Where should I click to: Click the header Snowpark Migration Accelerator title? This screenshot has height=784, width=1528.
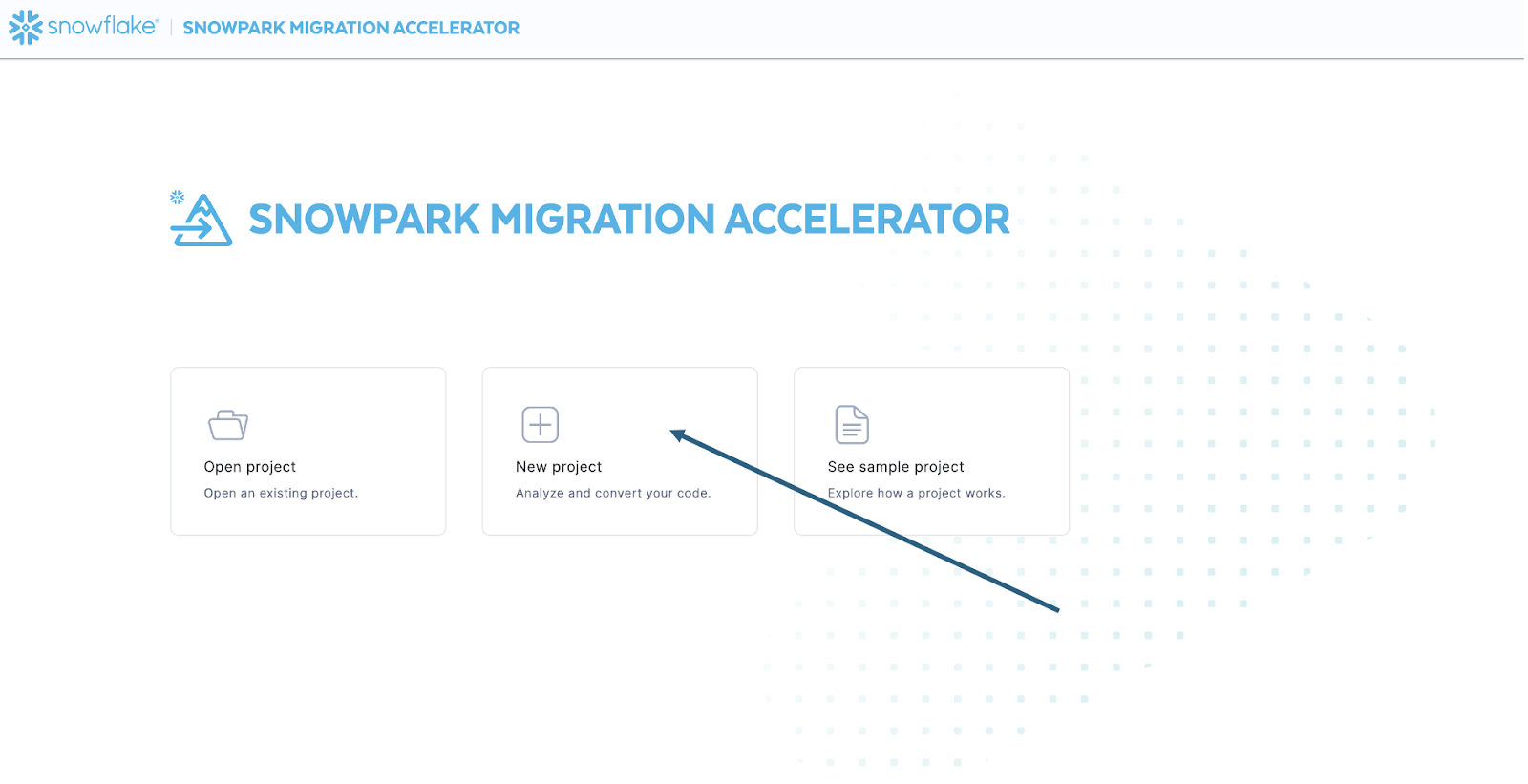[x=350, y=28]
